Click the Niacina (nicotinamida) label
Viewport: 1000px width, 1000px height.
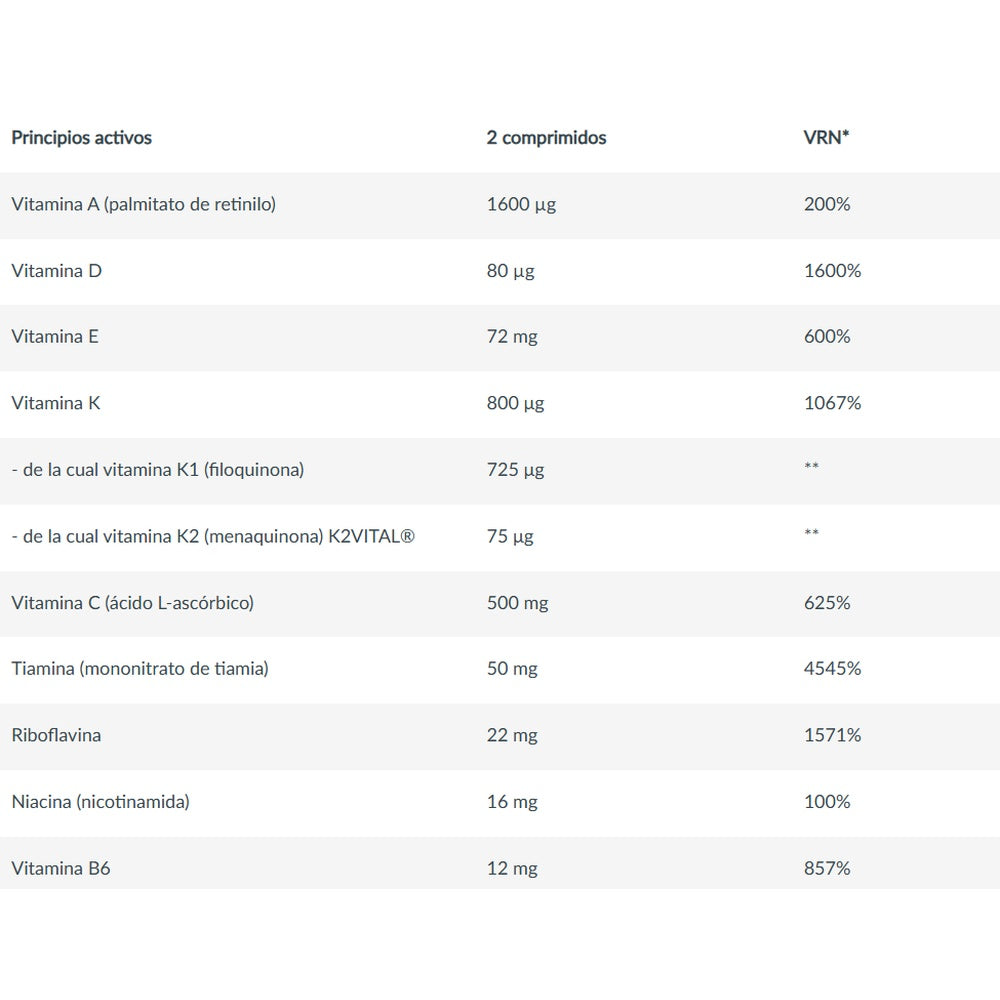pyautogui.click(x=100, y=801)
